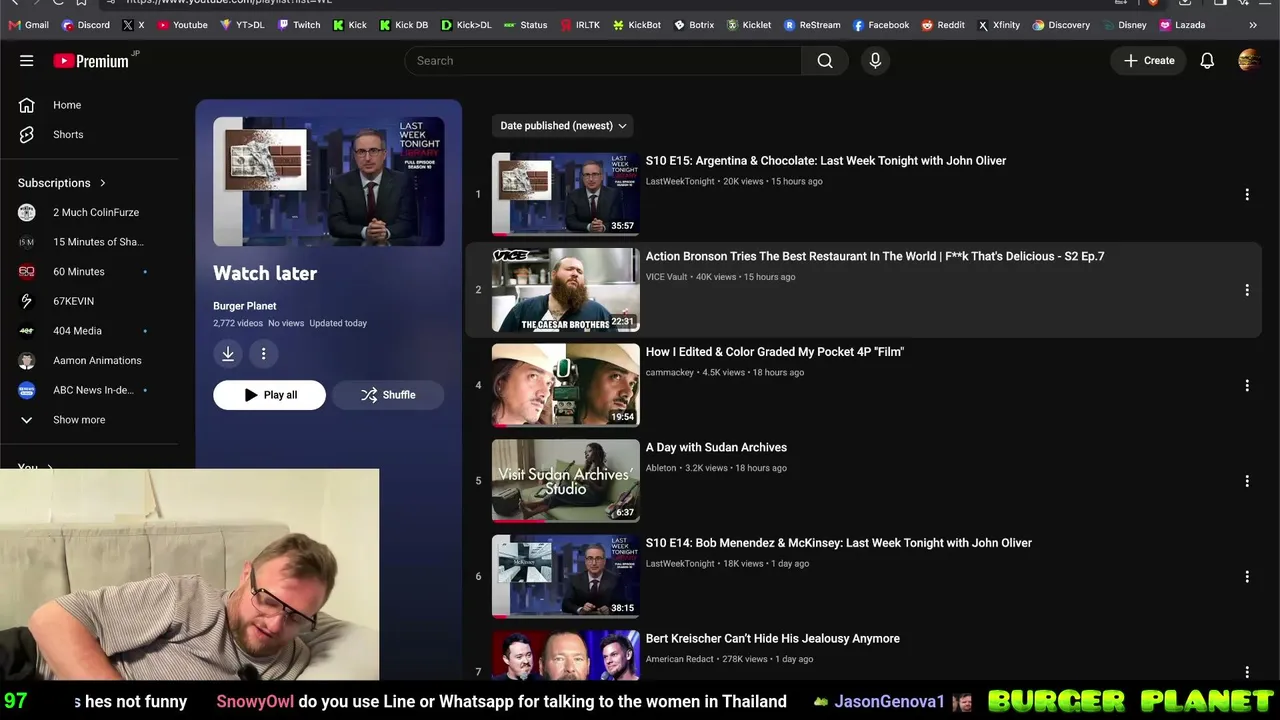The image size is (1280, 720).
Task: Expand Subscriptions with the chevron arrow
Action: coord(102,183)
